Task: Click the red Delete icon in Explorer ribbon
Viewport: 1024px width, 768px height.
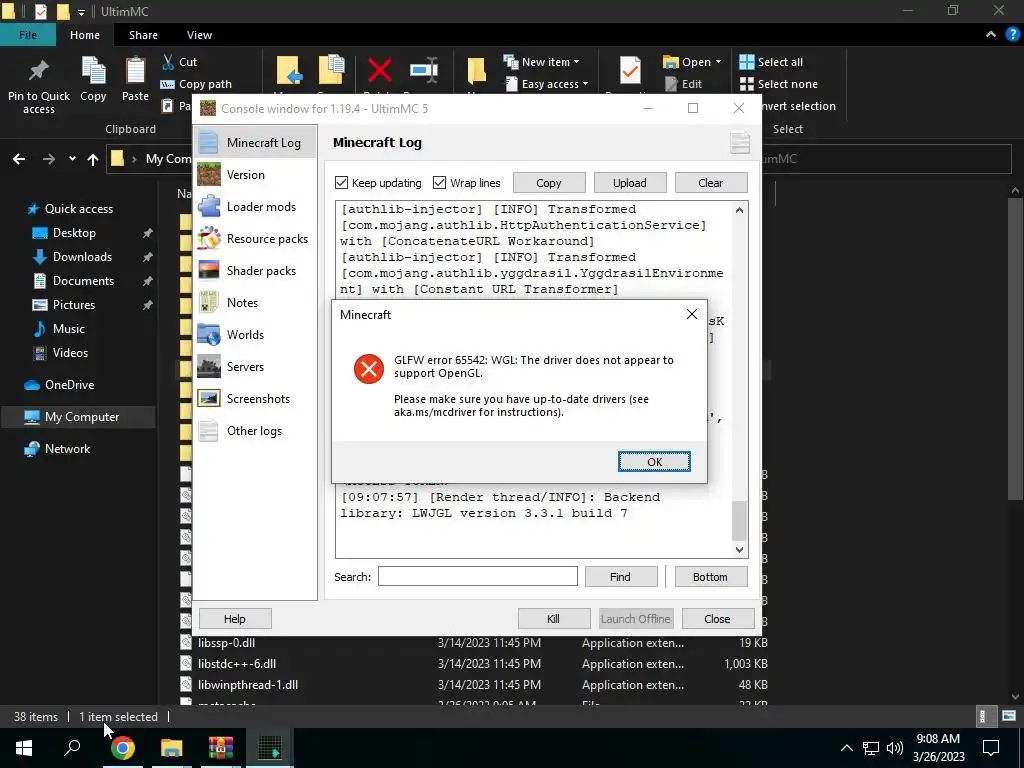Action: [379, 71]
